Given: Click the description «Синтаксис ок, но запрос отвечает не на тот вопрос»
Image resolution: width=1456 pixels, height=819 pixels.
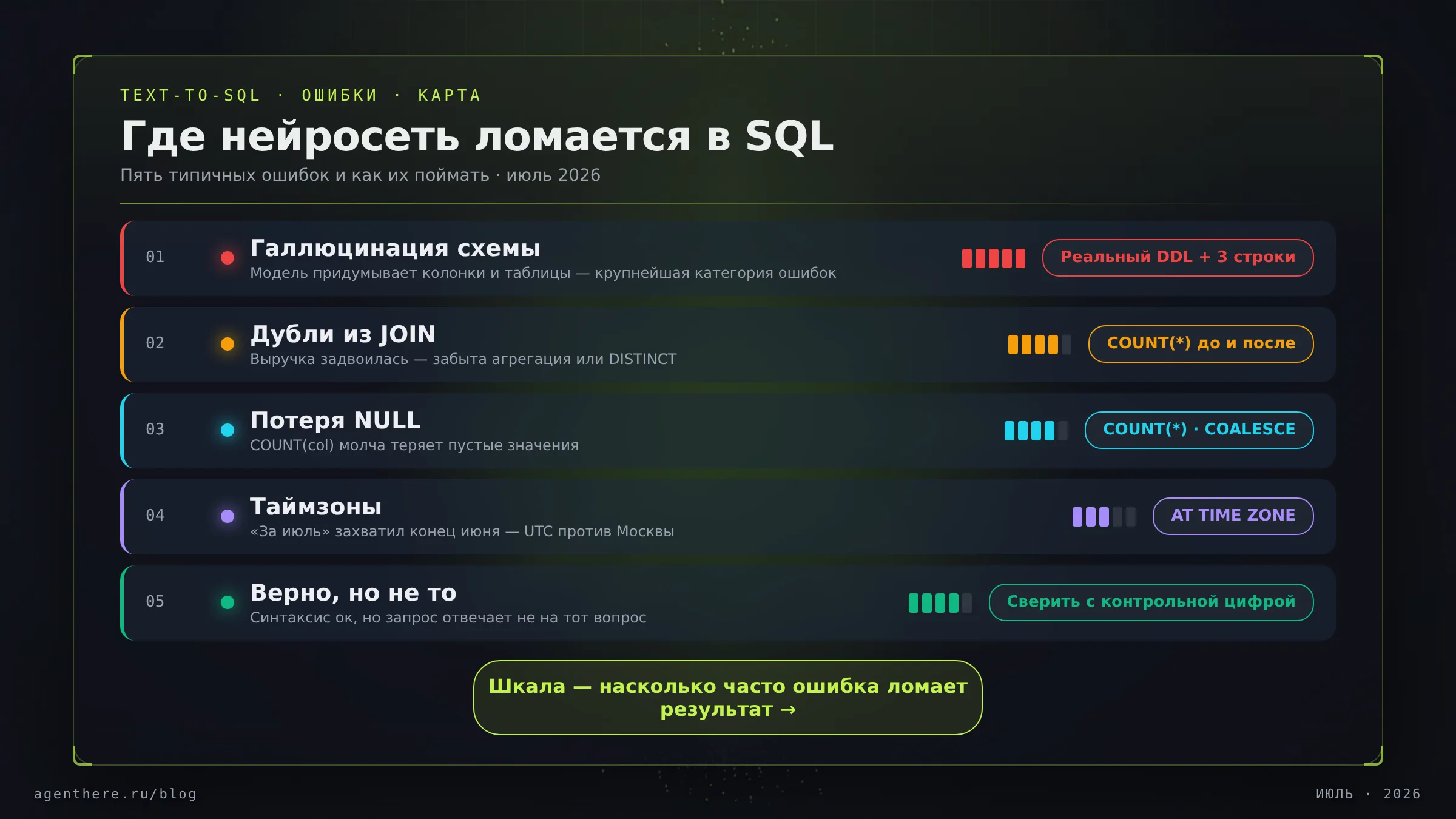Looking at the screenshot, I should tap(448, 618).
